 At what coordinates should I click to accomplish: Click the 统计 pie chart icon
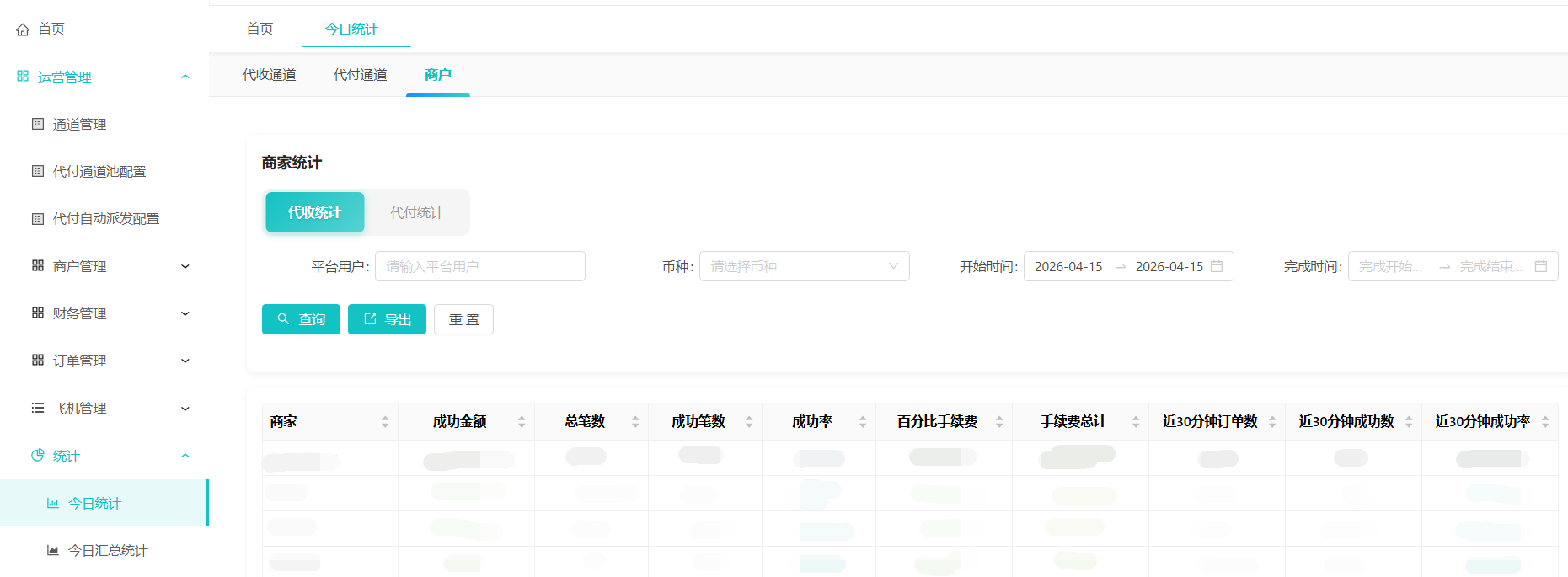38,455
